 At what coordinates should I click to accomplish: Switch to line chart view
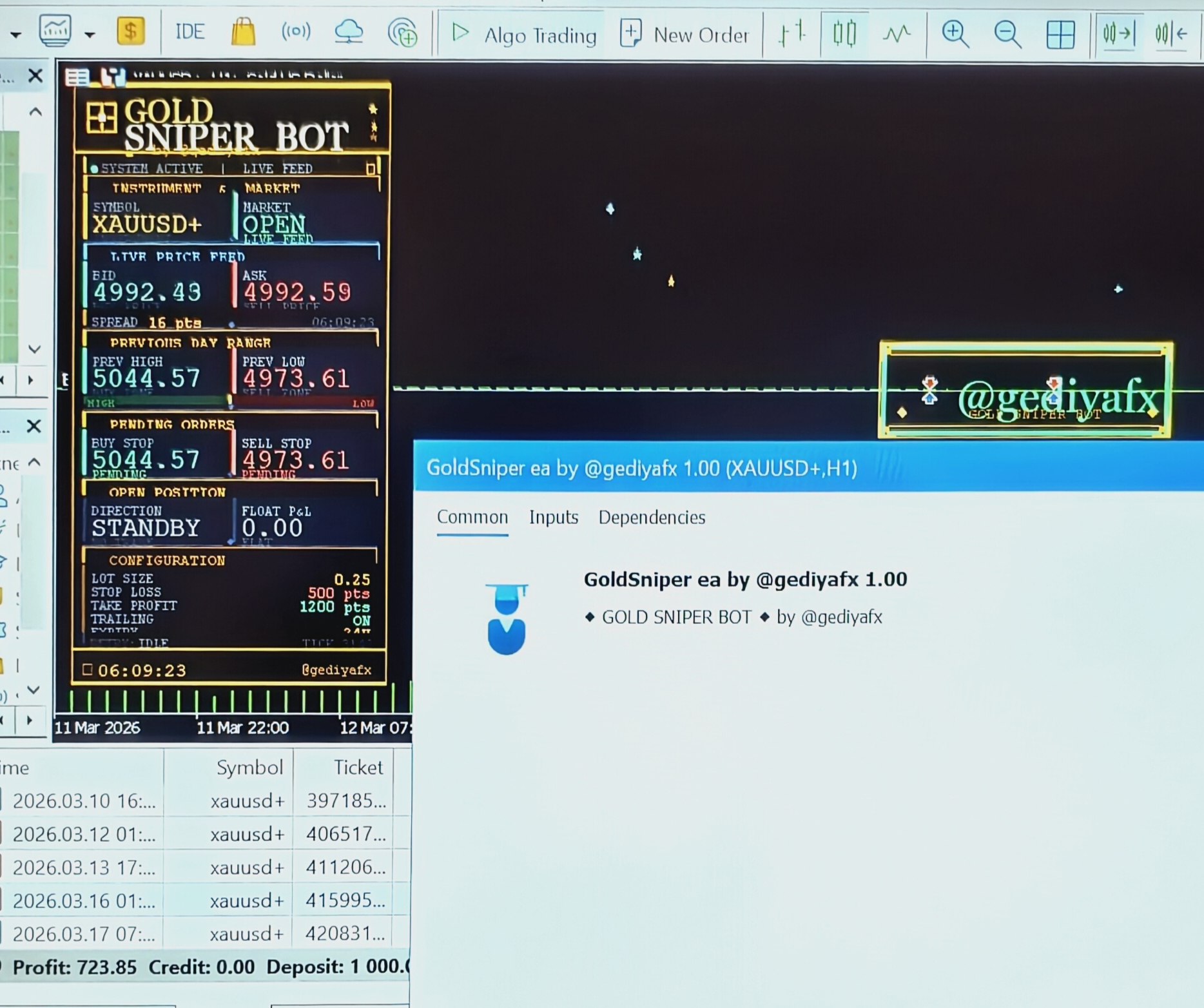(x=897, y=33)
